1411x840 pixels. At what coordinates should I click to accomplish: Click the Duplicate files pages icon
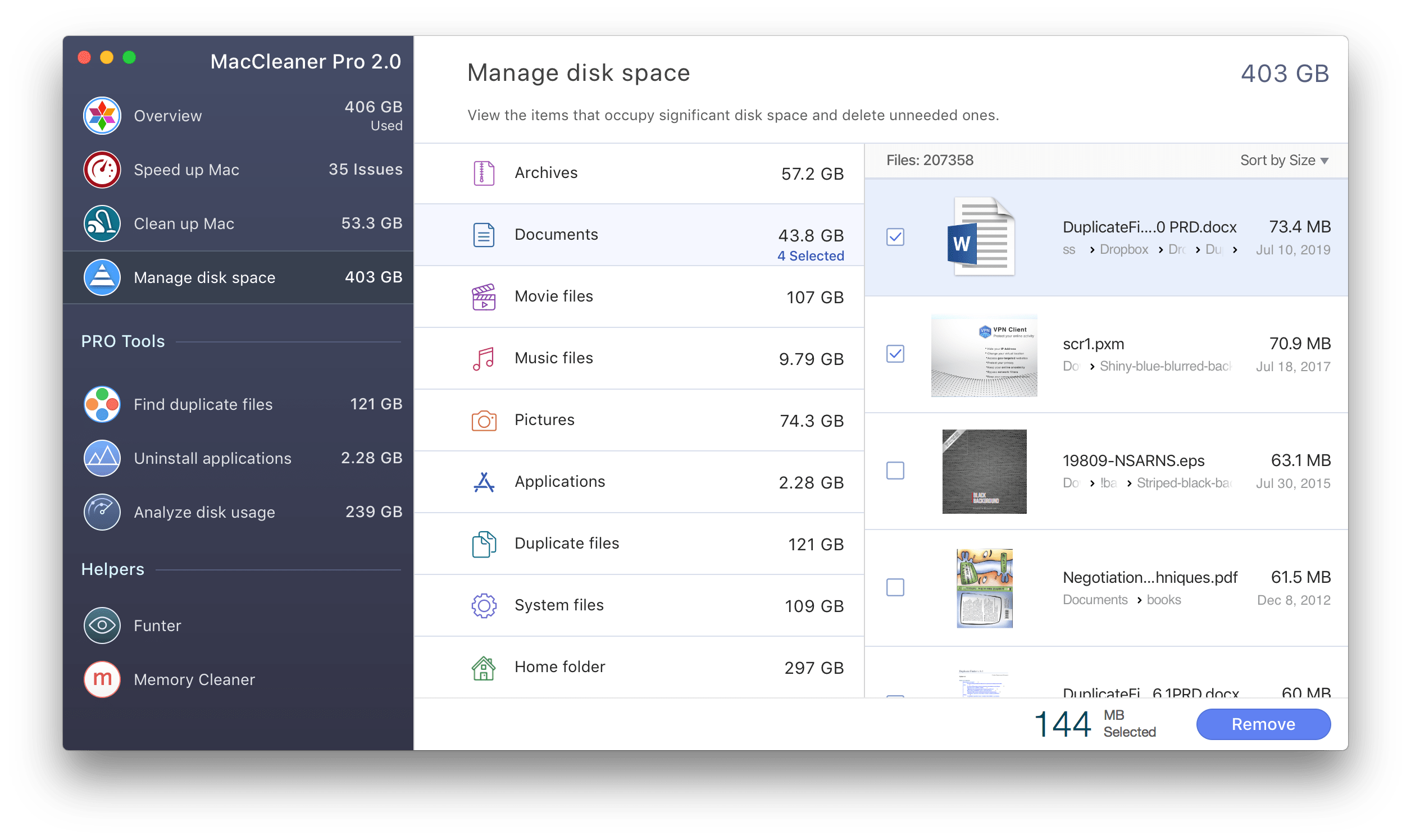[x=484, y=544]
